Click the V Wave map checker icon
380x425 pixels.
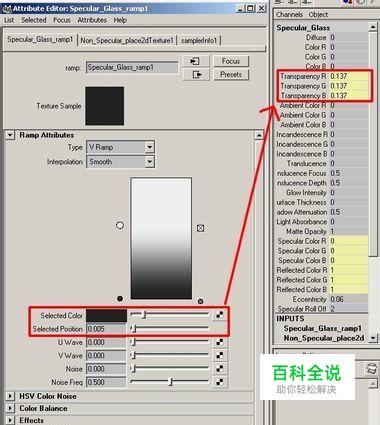[220, 355]
